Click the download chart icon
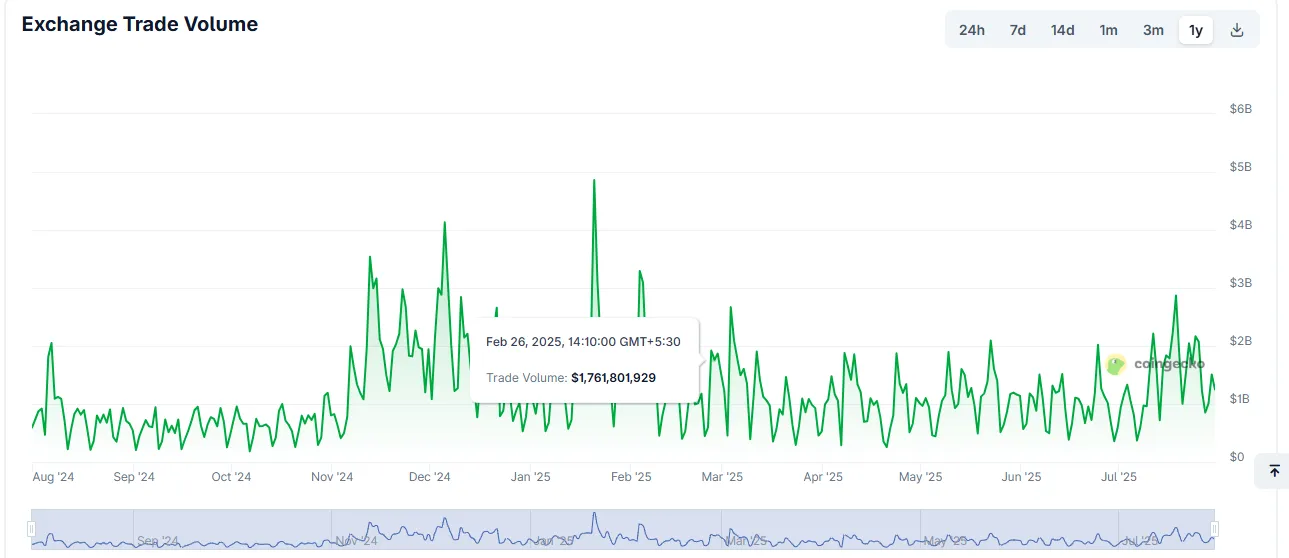This screenshot has width=1289, height=558. click(x=1236, y=30)
